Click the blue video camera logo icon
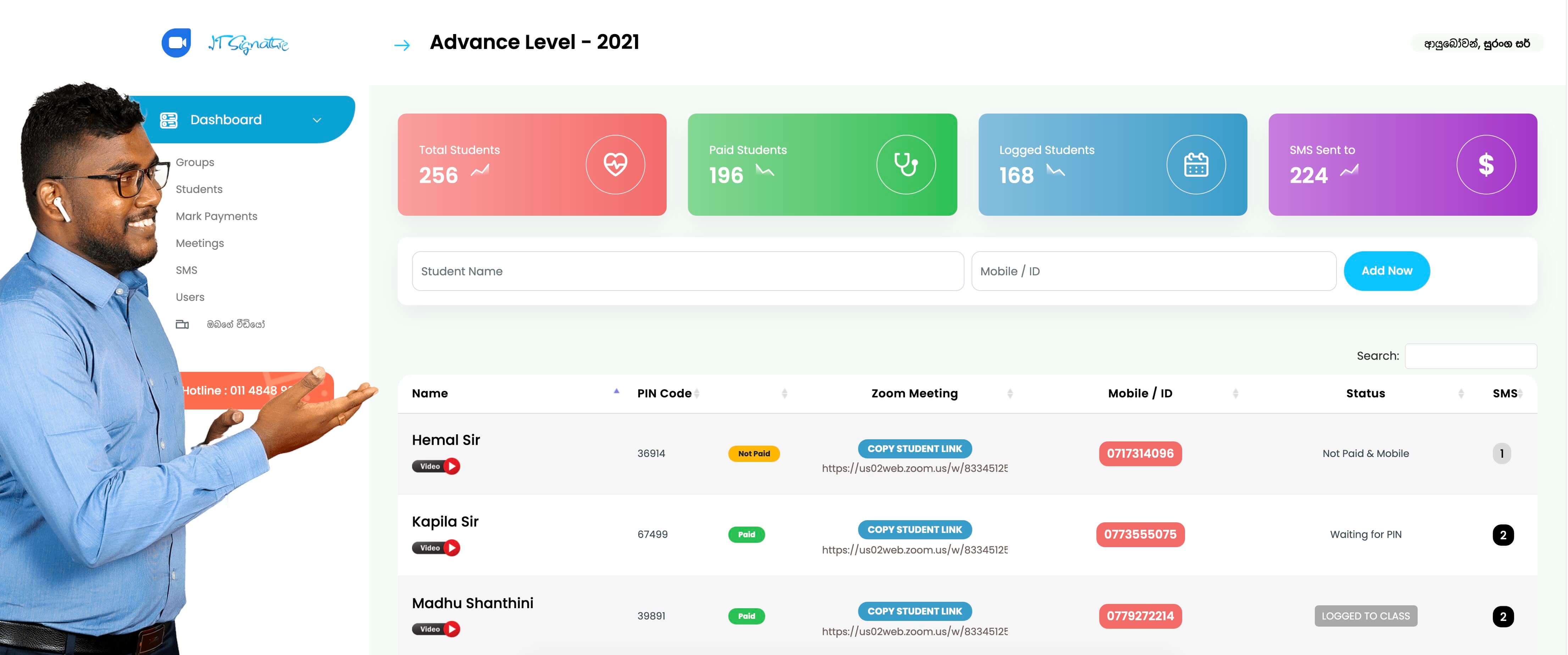1568x655 pixels. [x=176, y=43]
